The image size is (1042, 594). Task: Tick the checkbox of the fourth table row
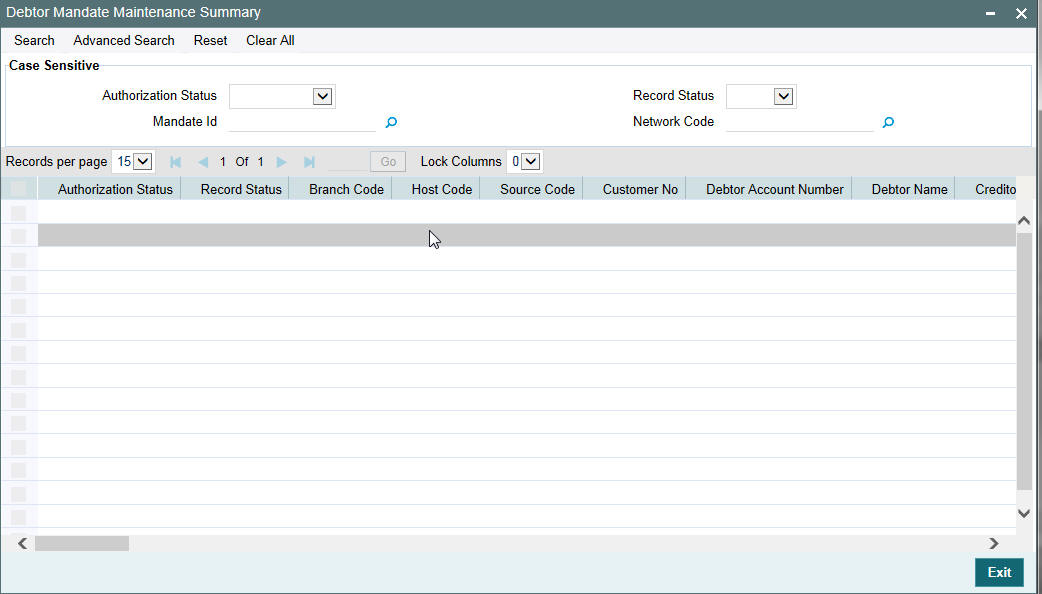point(19,282)
